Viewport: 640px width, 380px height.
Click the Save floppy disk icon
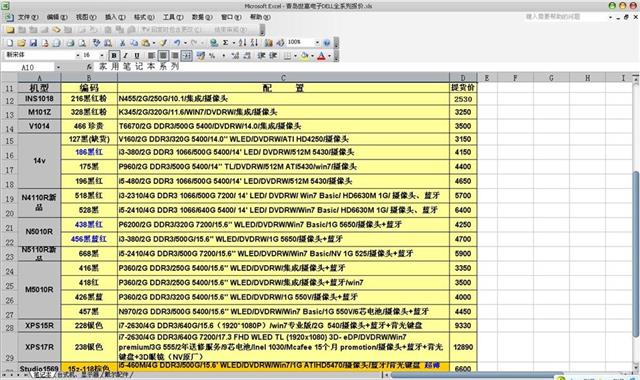pyautogui.click(x=33, y=42)
